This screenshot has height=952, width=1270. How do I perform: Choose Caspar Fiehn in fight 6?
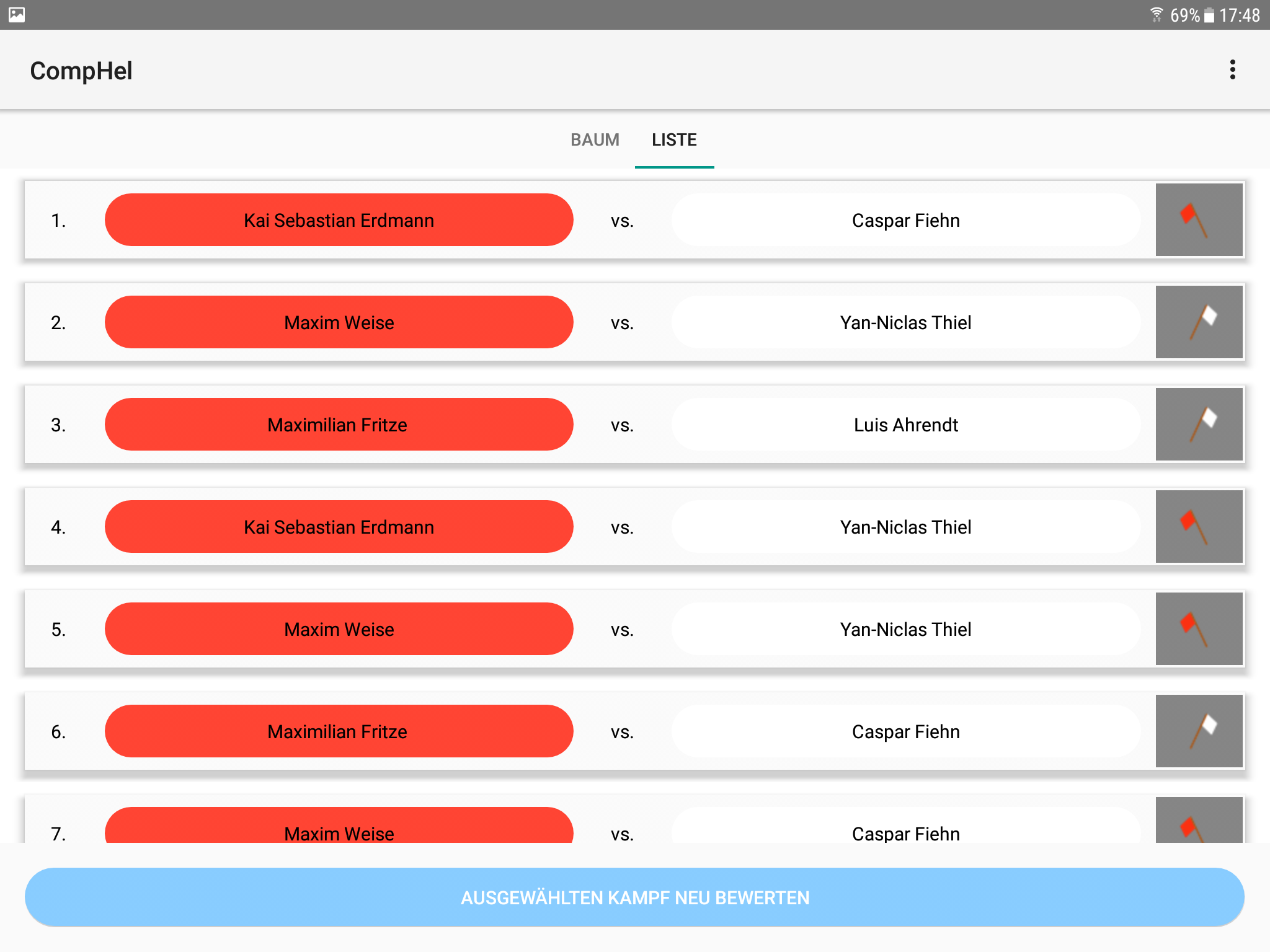click(905, 731)
